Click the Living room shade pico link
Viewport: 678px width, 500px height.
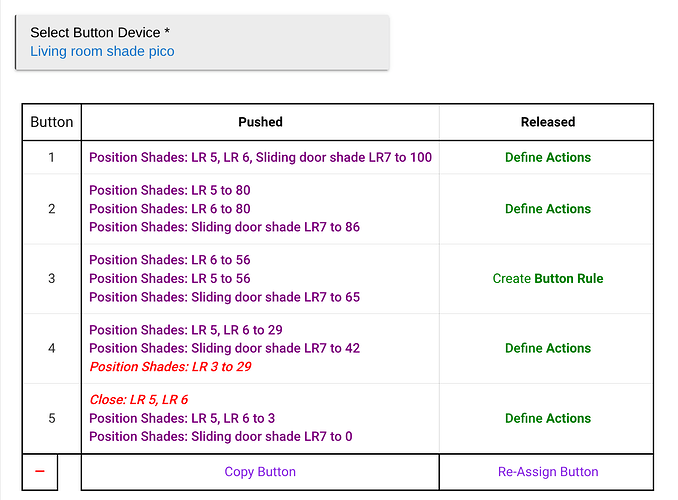pos(102,51)
